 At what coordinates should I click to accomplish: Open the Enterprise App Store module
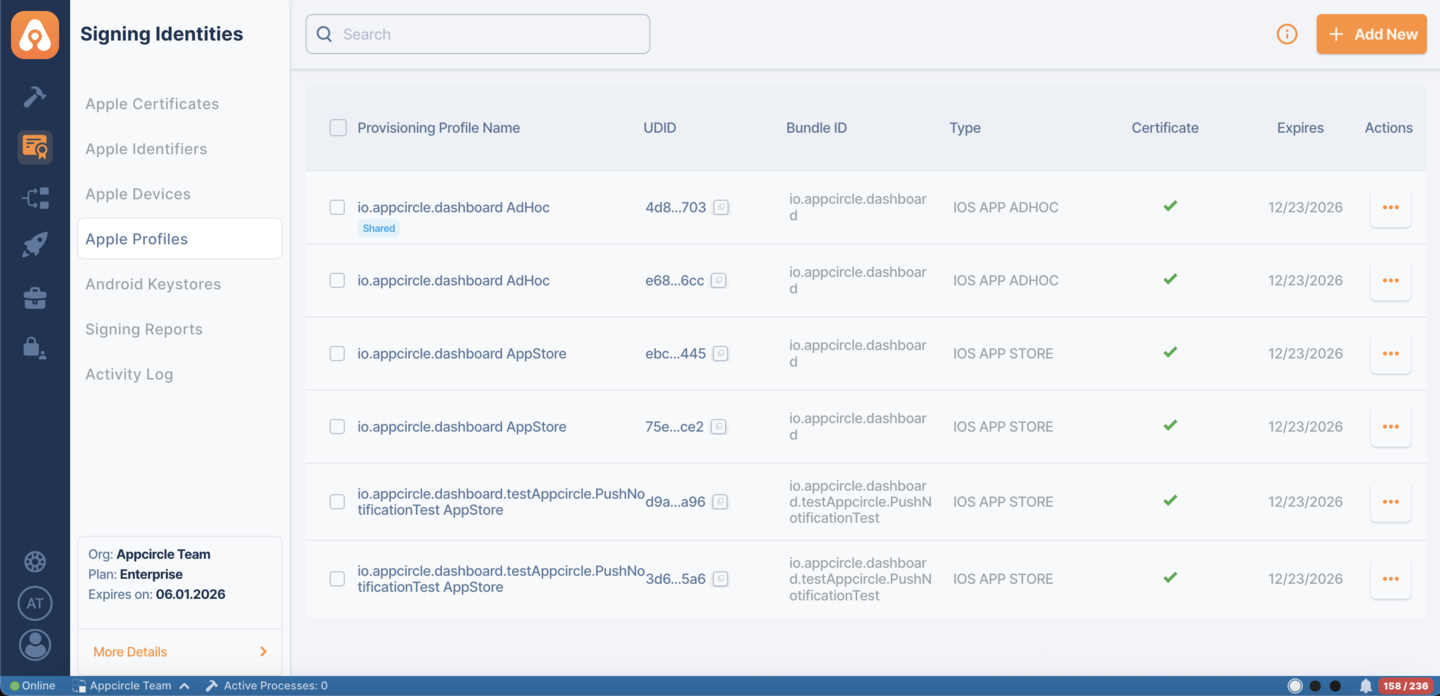coord(35,297)
